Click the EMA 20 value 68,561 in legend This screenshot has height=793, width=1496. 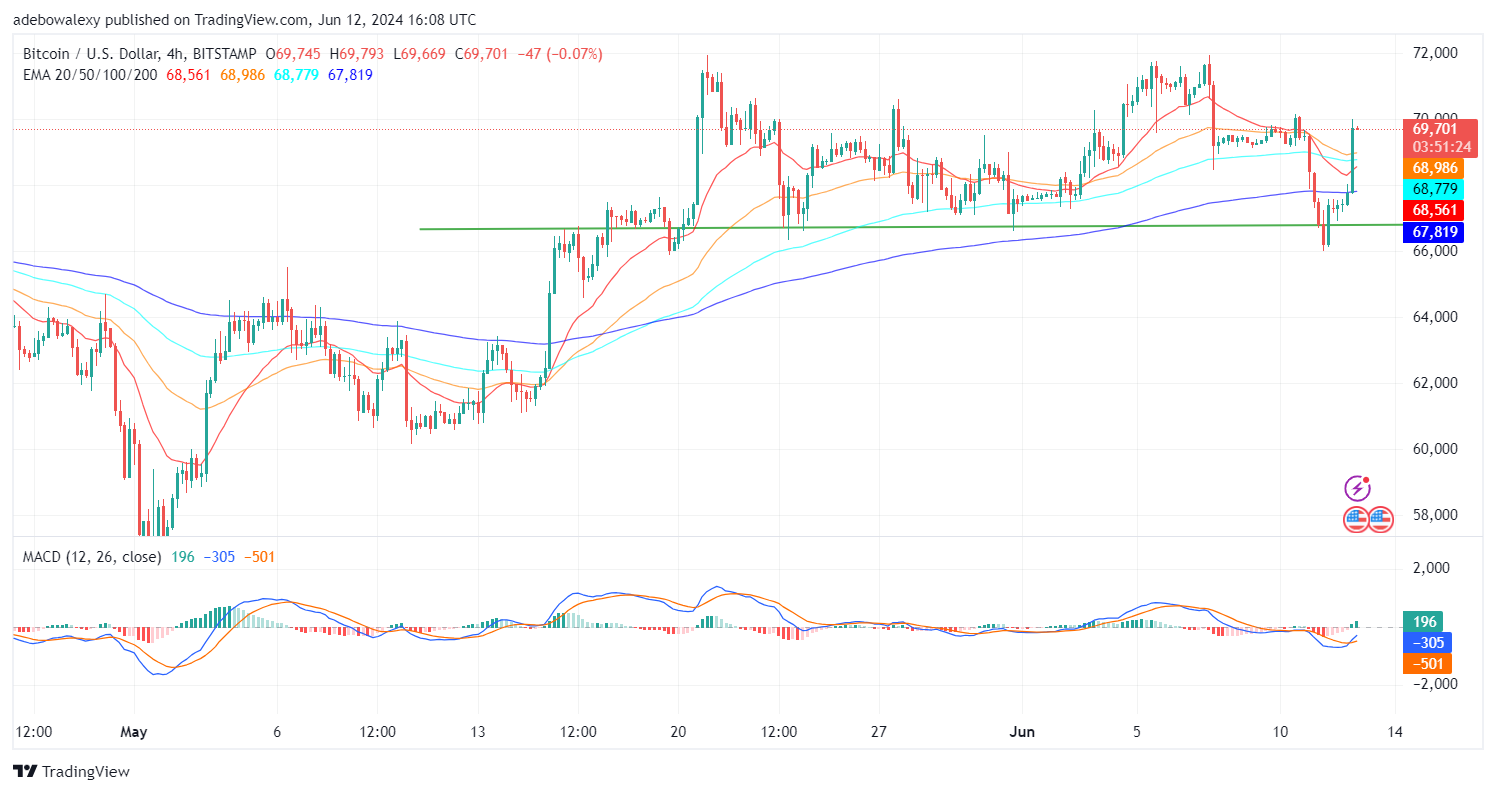coord(188,75)
